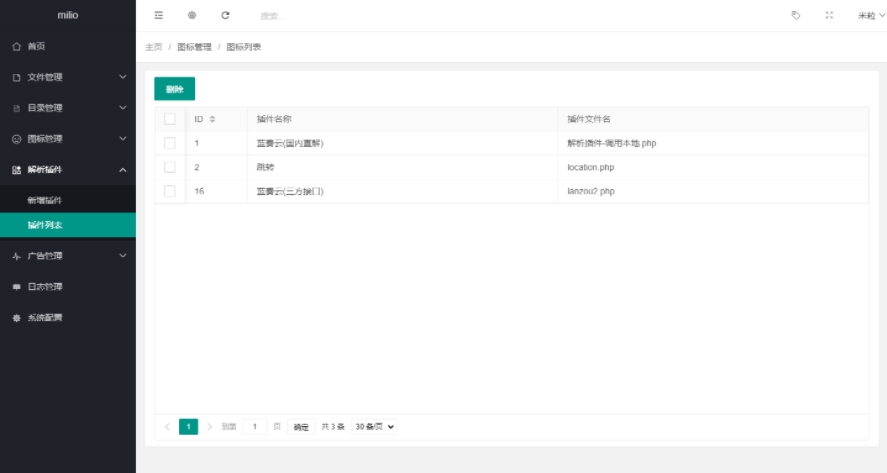The image size is (887, 473).
Task: Collapse the sidebar with the menu toggle icon
Action: [159, 15]
